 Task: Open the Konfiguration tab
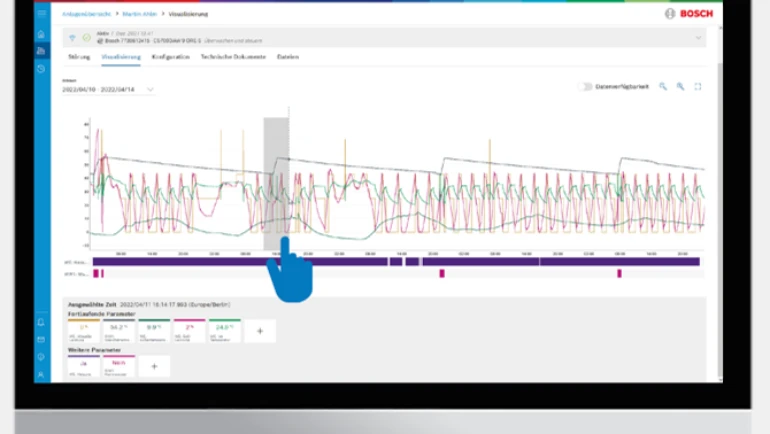171,57
